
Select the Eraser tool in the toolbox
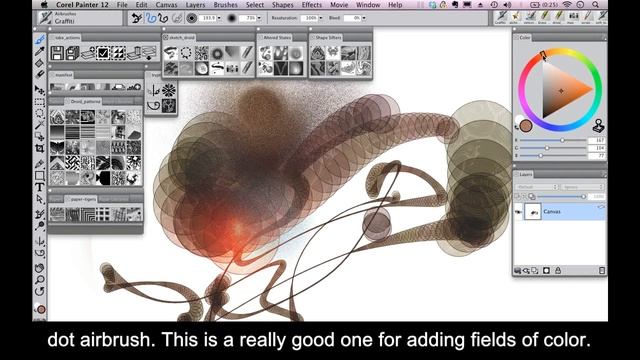point(40,74)
